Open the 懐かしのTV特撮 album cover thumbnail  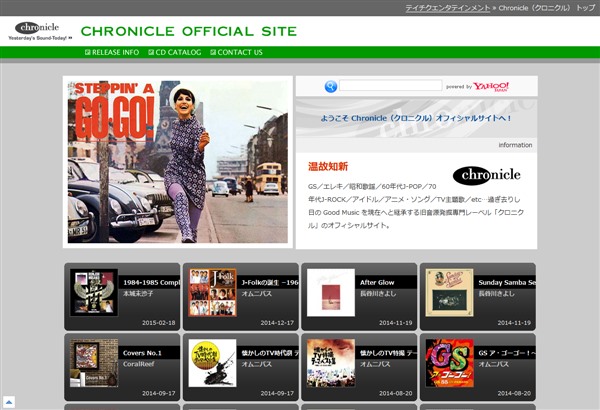coord(331,363)
